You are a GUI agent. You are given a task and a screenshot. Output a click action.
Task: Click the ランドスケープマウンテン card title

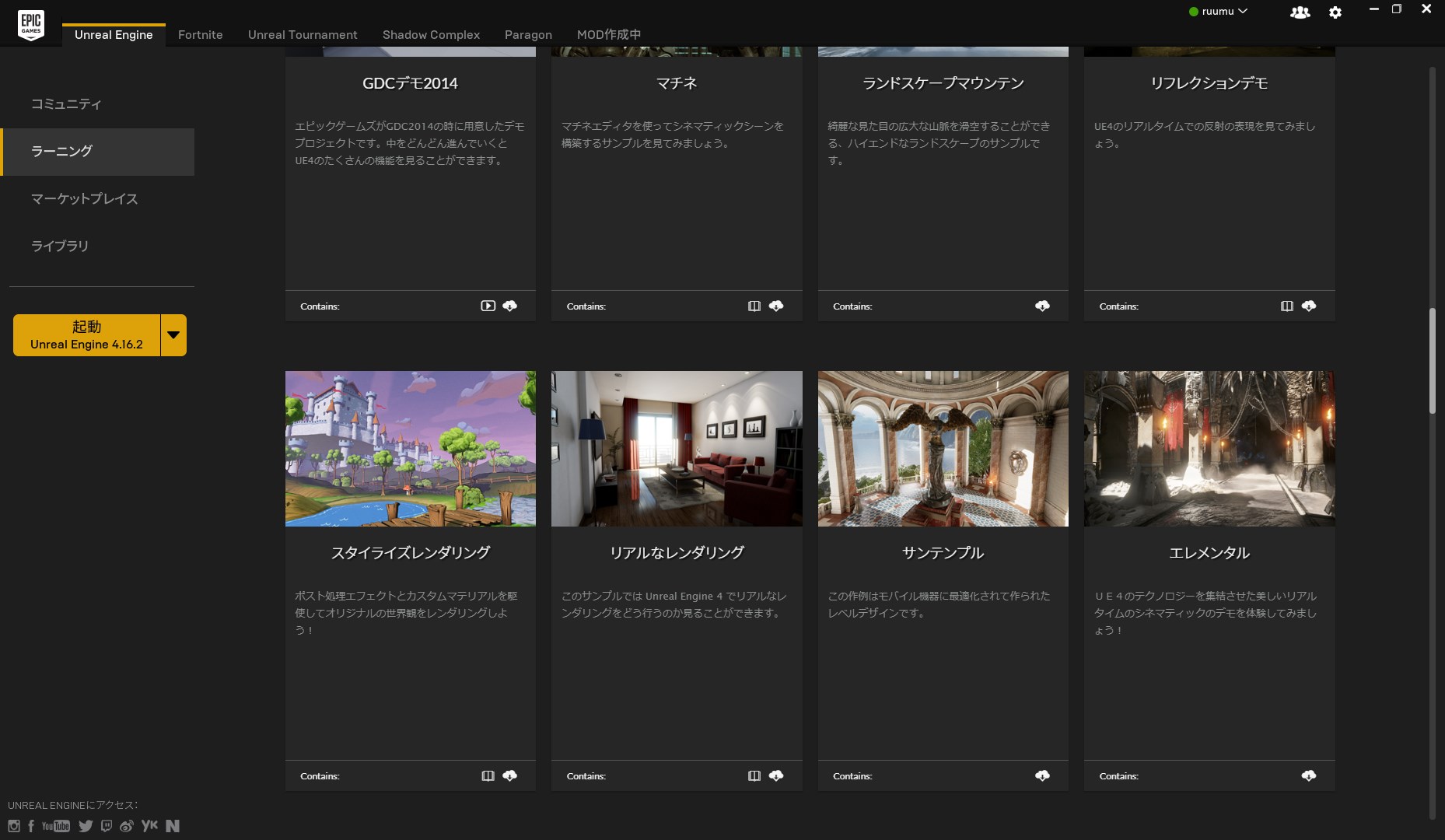pyautogui.click(x=943, y=83)
